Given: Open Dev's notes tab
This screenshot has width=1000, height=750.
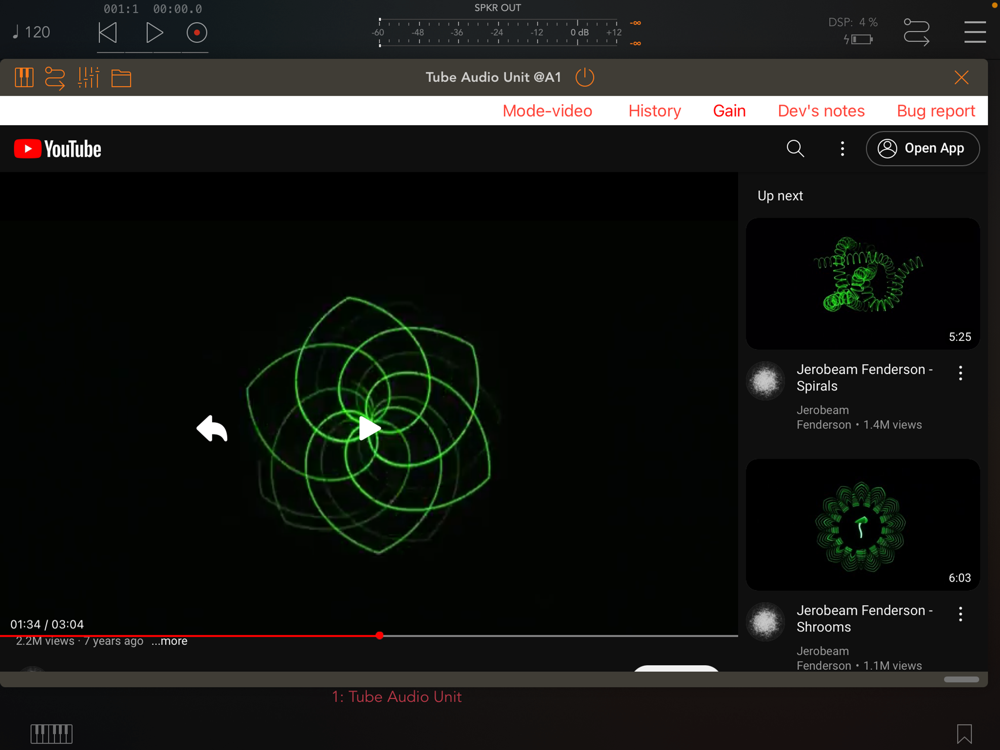Looking at the screenshot, I should pos(821,111).
